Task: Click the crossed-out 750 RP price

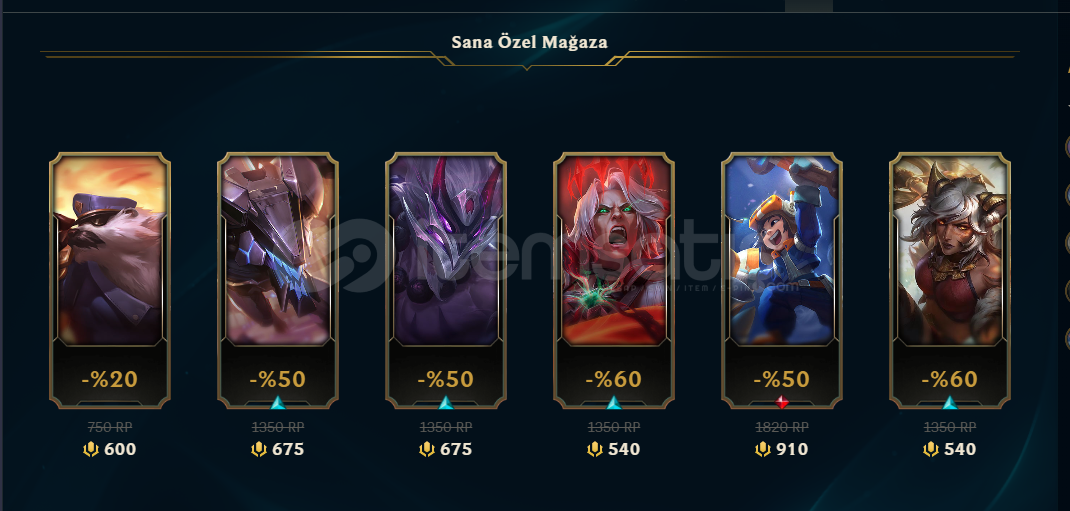Action: tap(110, 428)
